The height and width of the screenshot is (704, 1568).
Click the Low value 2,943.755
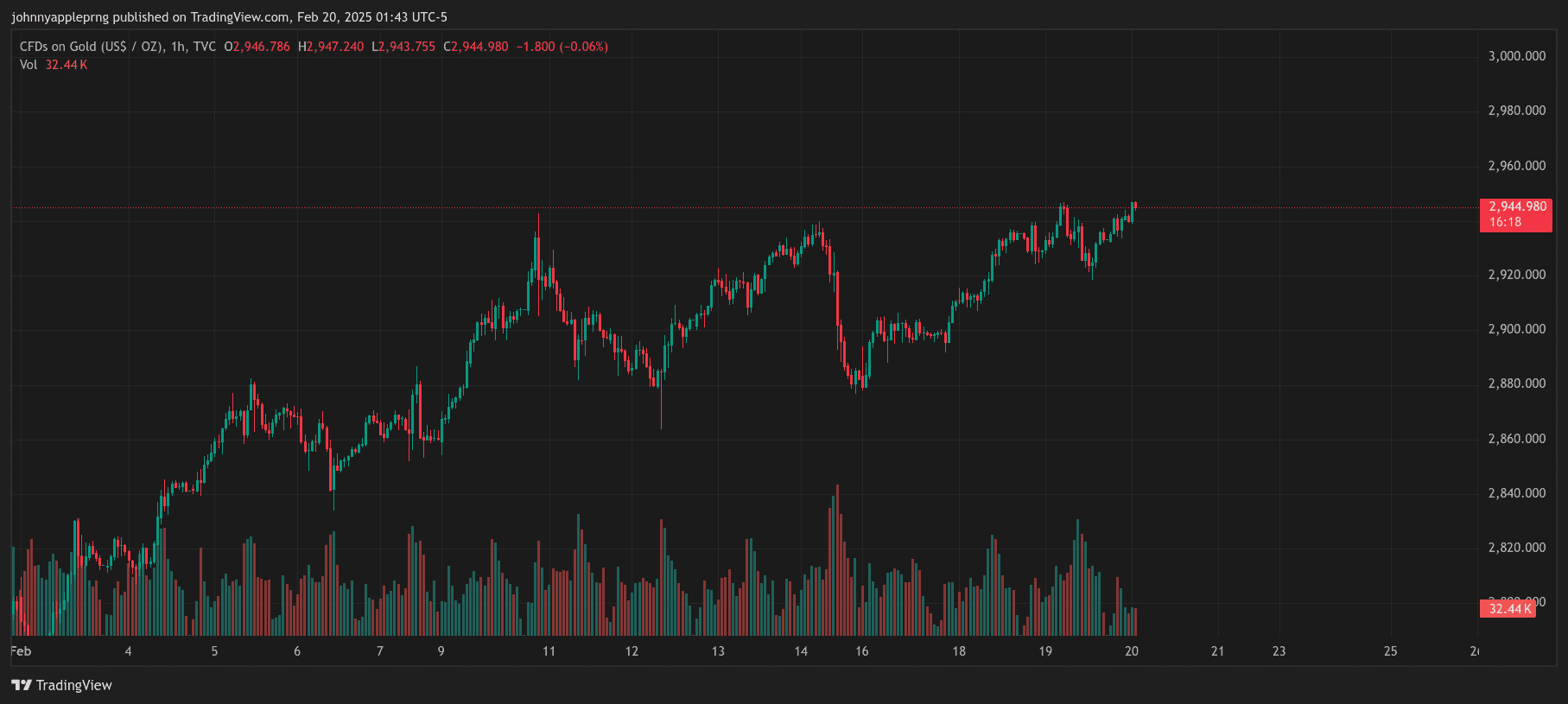[407, 47]
